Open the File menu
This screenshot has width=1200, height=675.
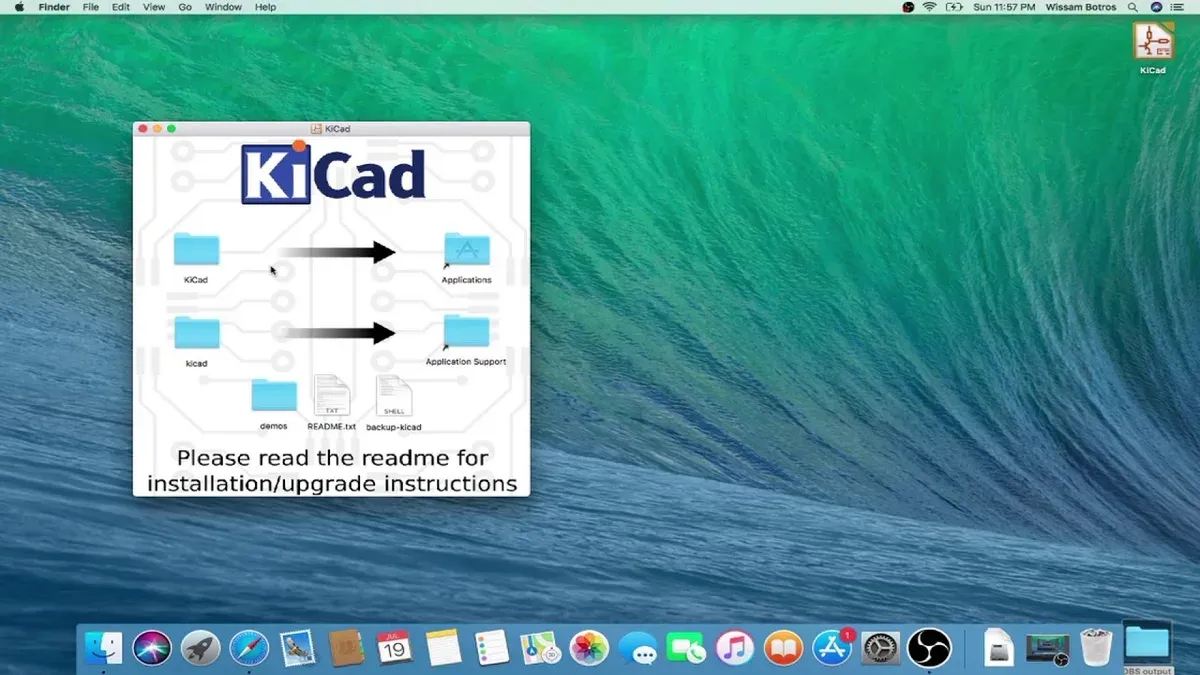pos(91,7)
